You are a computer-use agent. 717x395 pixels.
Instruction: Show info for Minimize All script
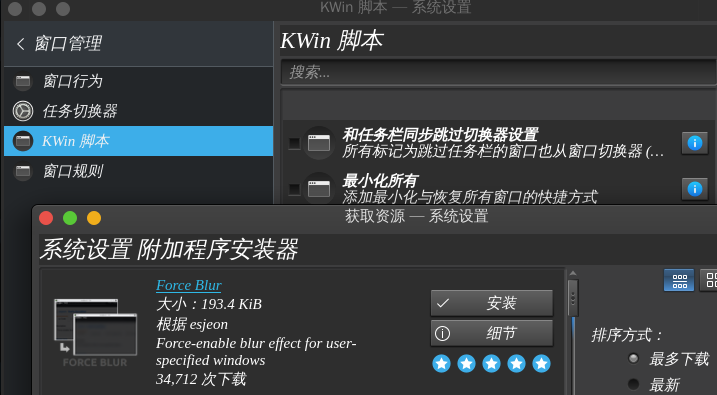[x=695, y=188]
